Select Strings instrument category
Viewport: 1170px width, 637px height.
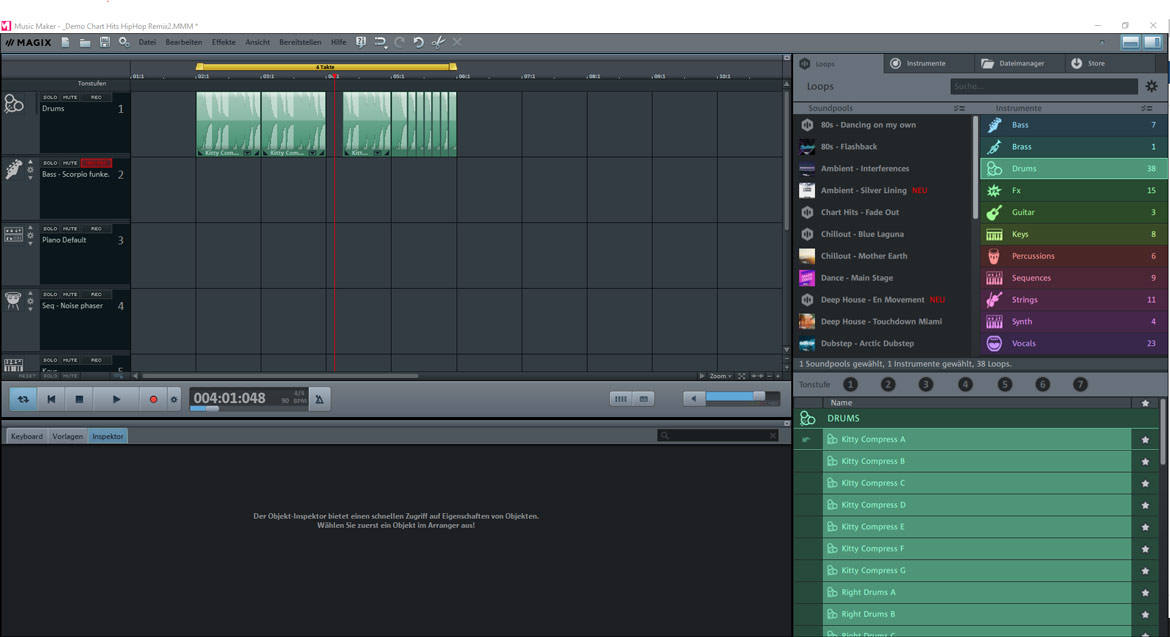1072,299
